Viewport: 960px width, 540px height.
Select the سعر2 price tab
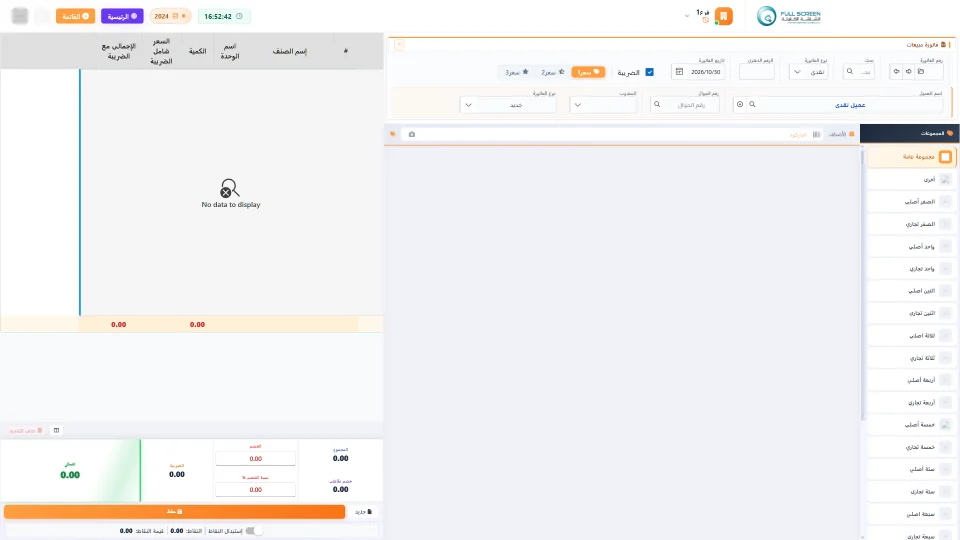pos(553,72)
